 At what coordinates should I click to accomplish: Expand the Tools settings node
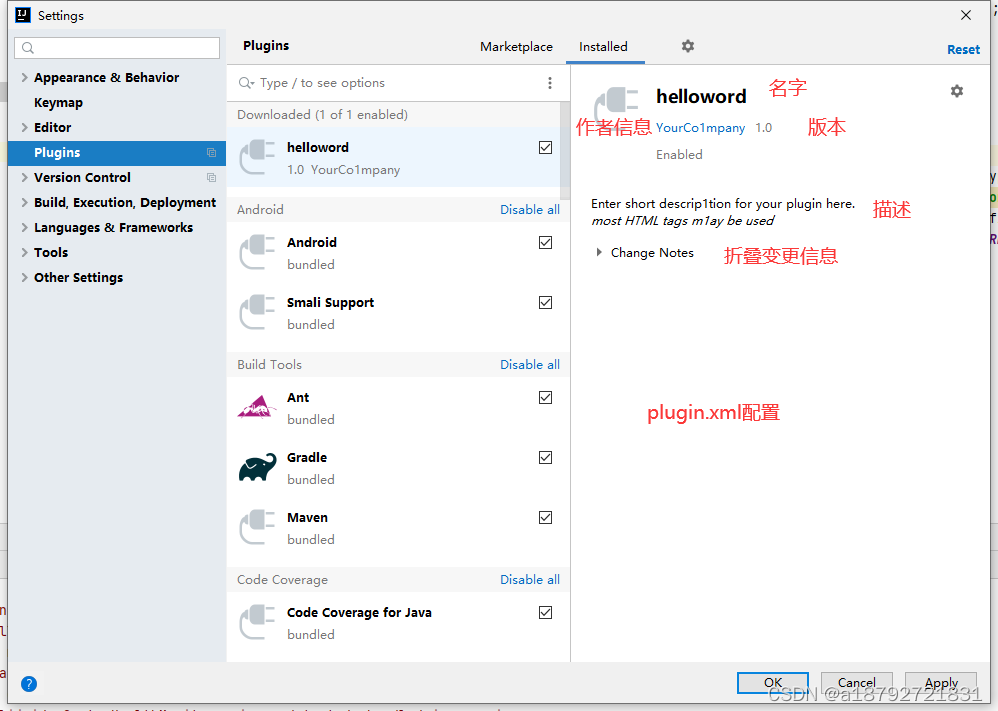point(24,253)
